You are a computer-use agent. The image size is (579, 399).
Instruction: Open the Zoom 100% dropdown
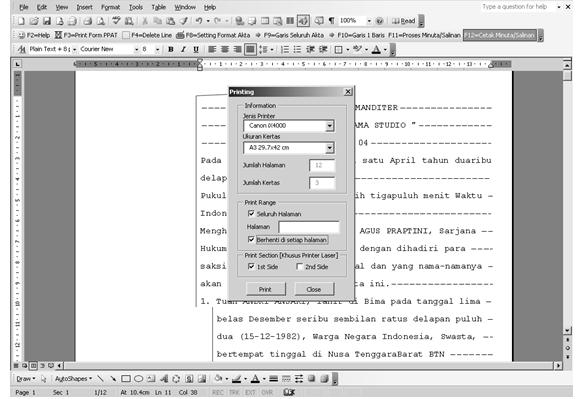[x=369, y=21]
